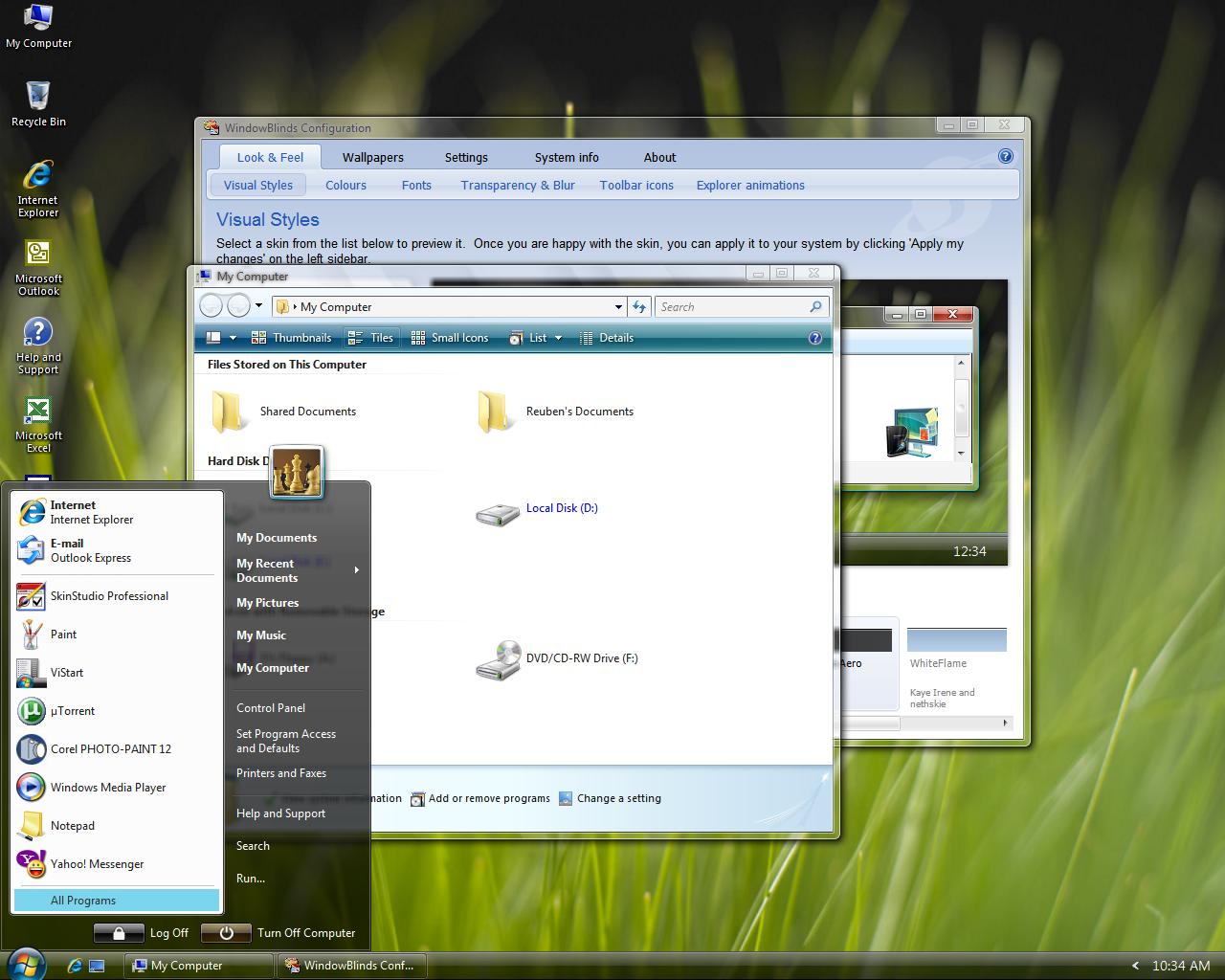The image size is (1225, 980).
Task: Launch Internet Explorer from quick launch
Action: pos(75,966)
